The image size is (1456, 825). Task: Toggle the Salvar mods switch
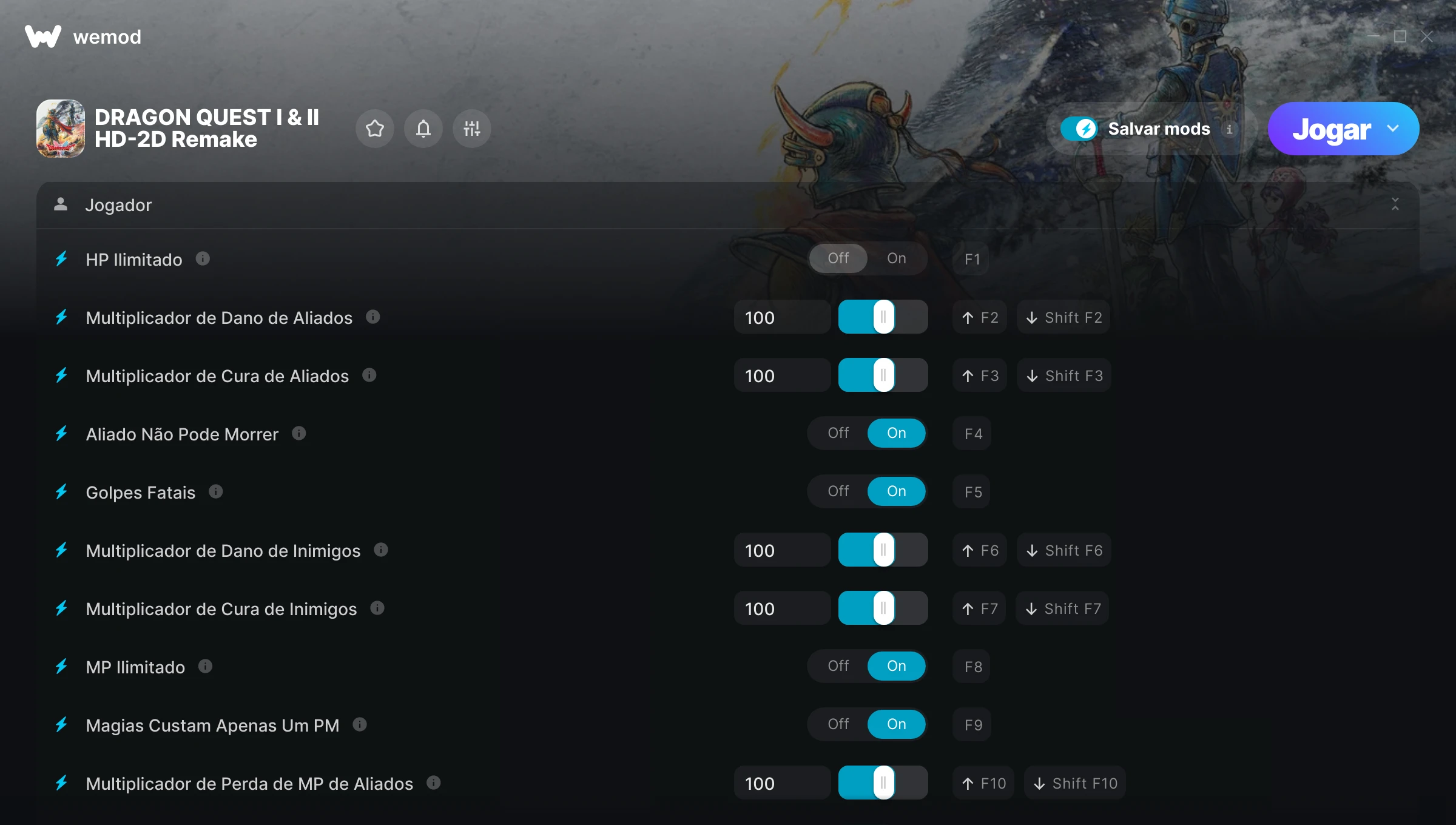click(1079, 129)
